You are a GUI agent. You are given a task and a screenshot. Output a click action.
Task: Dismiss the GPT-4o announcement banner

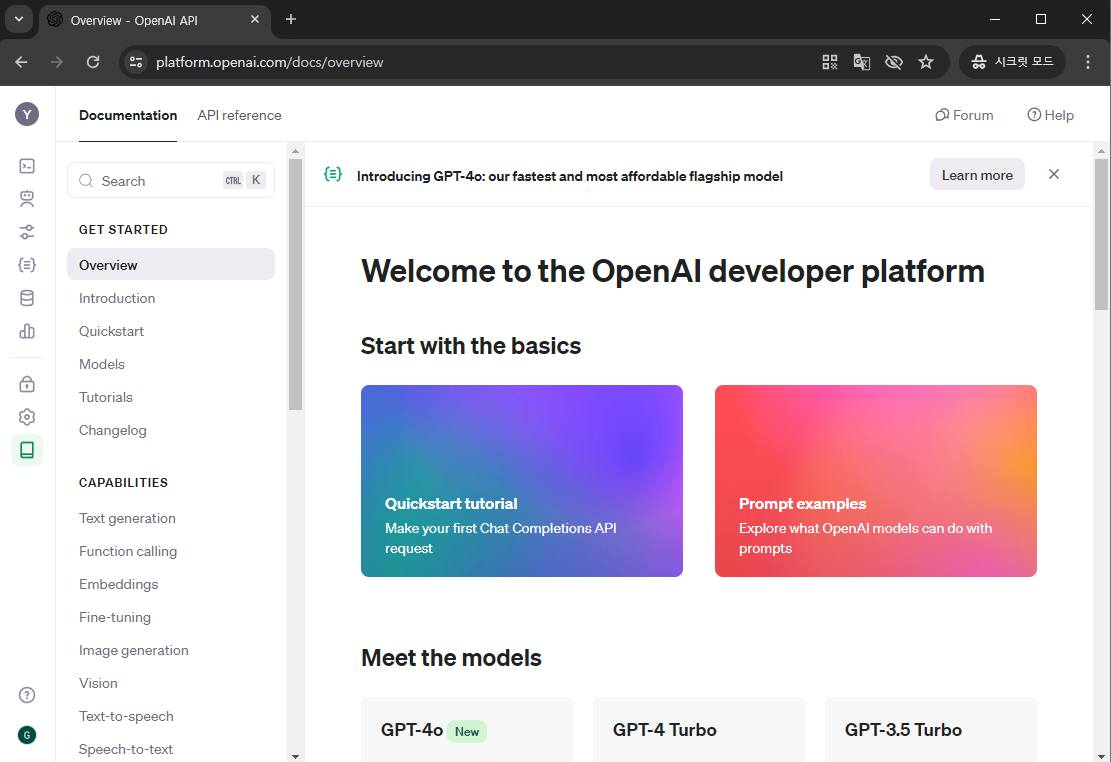point(1054,174)
